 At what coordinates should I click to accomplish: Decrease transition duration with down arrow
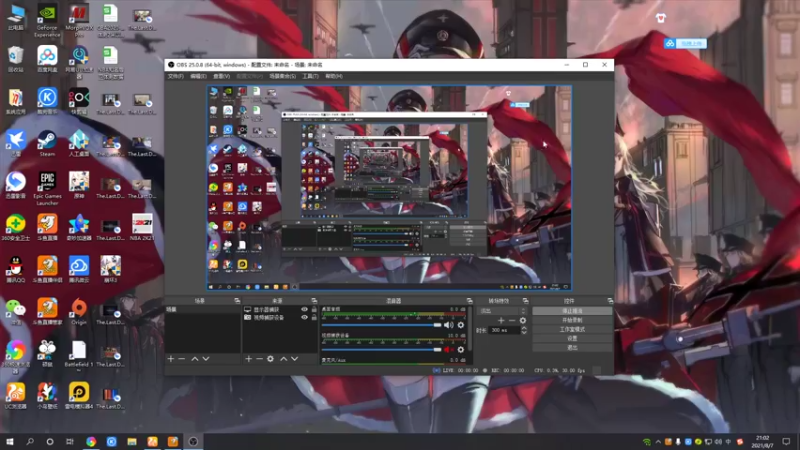[x=524, y=332]
